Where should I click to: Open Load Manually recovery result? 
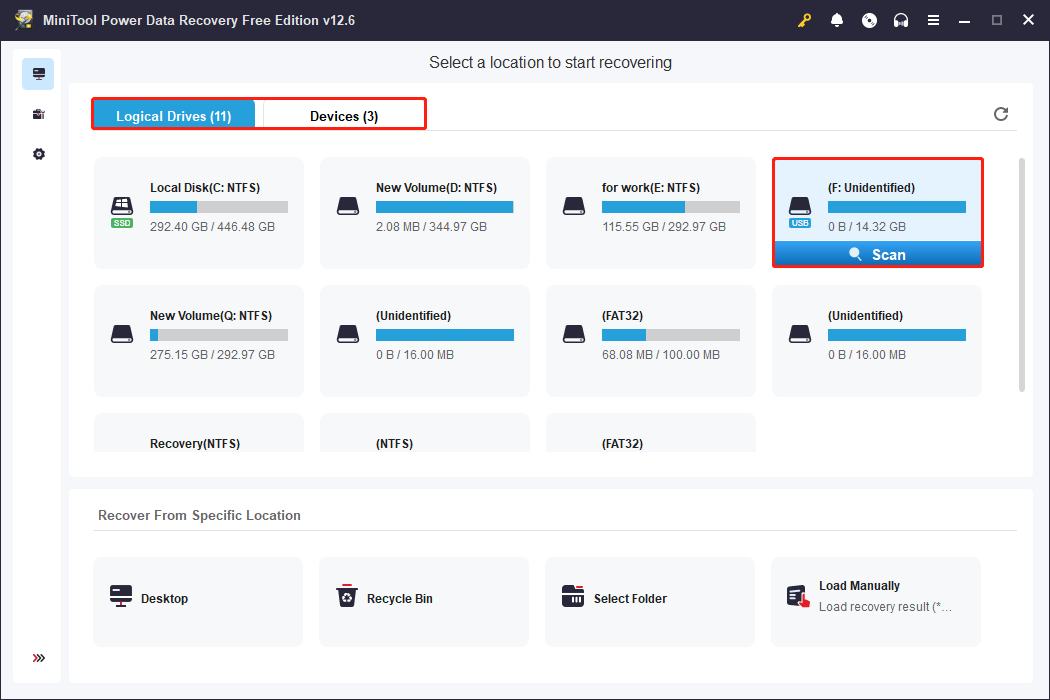[876, 599]
